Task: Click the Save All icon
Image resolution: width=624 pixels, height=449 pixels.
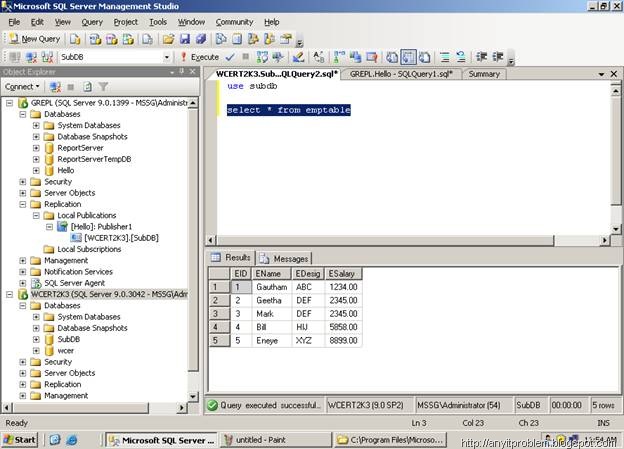Action: 201,39
